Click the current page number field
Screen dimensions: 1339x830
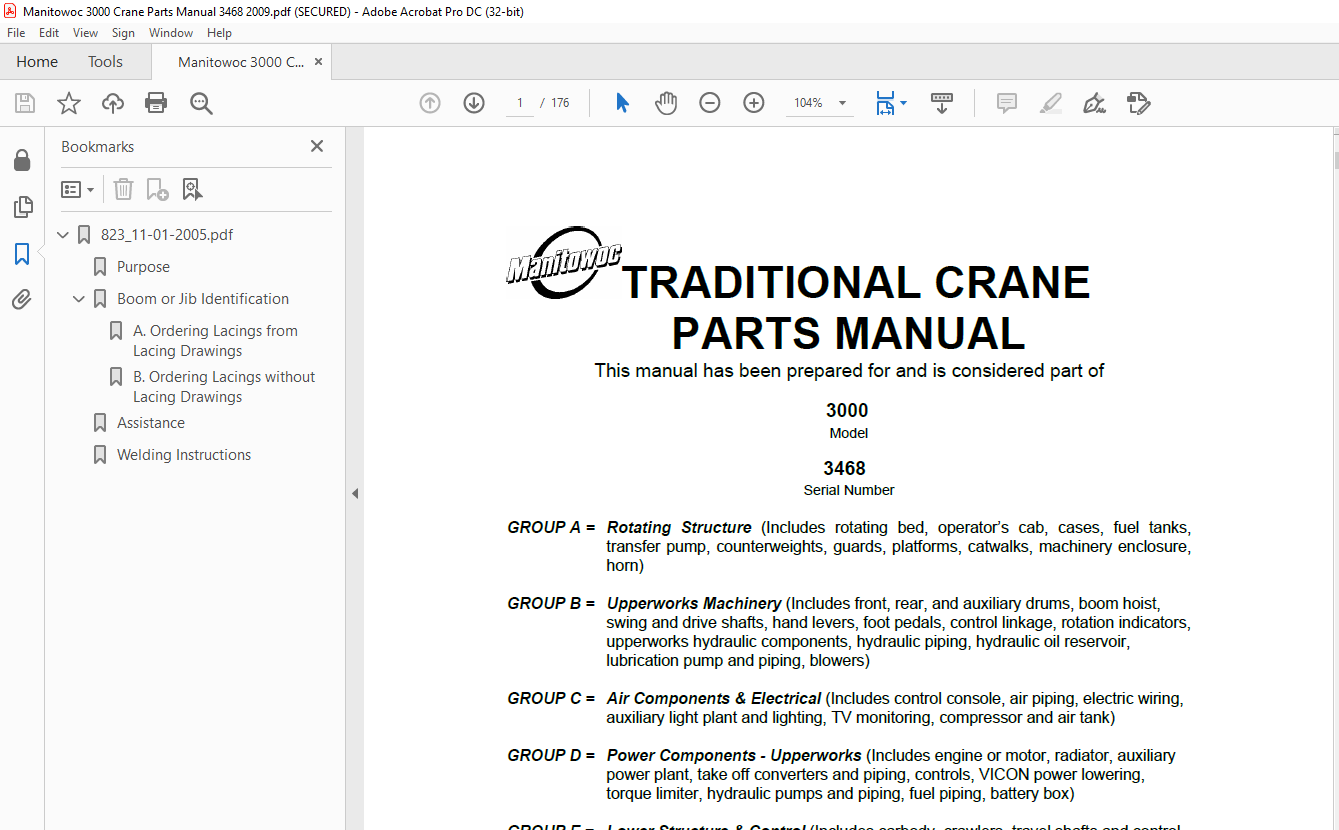tap(519, 103)
